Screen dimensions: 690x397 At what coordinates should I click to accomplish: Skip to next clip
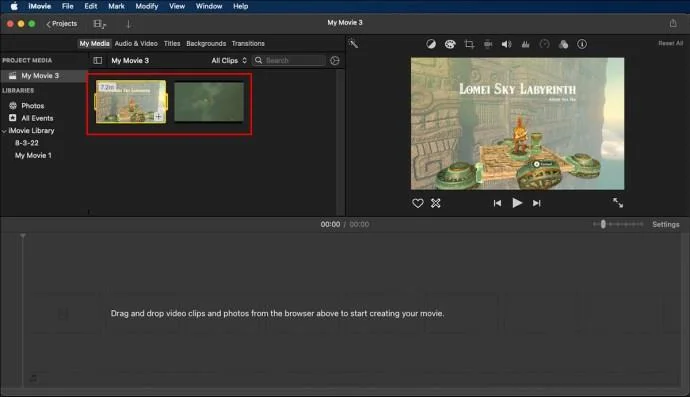click(536, 203)
